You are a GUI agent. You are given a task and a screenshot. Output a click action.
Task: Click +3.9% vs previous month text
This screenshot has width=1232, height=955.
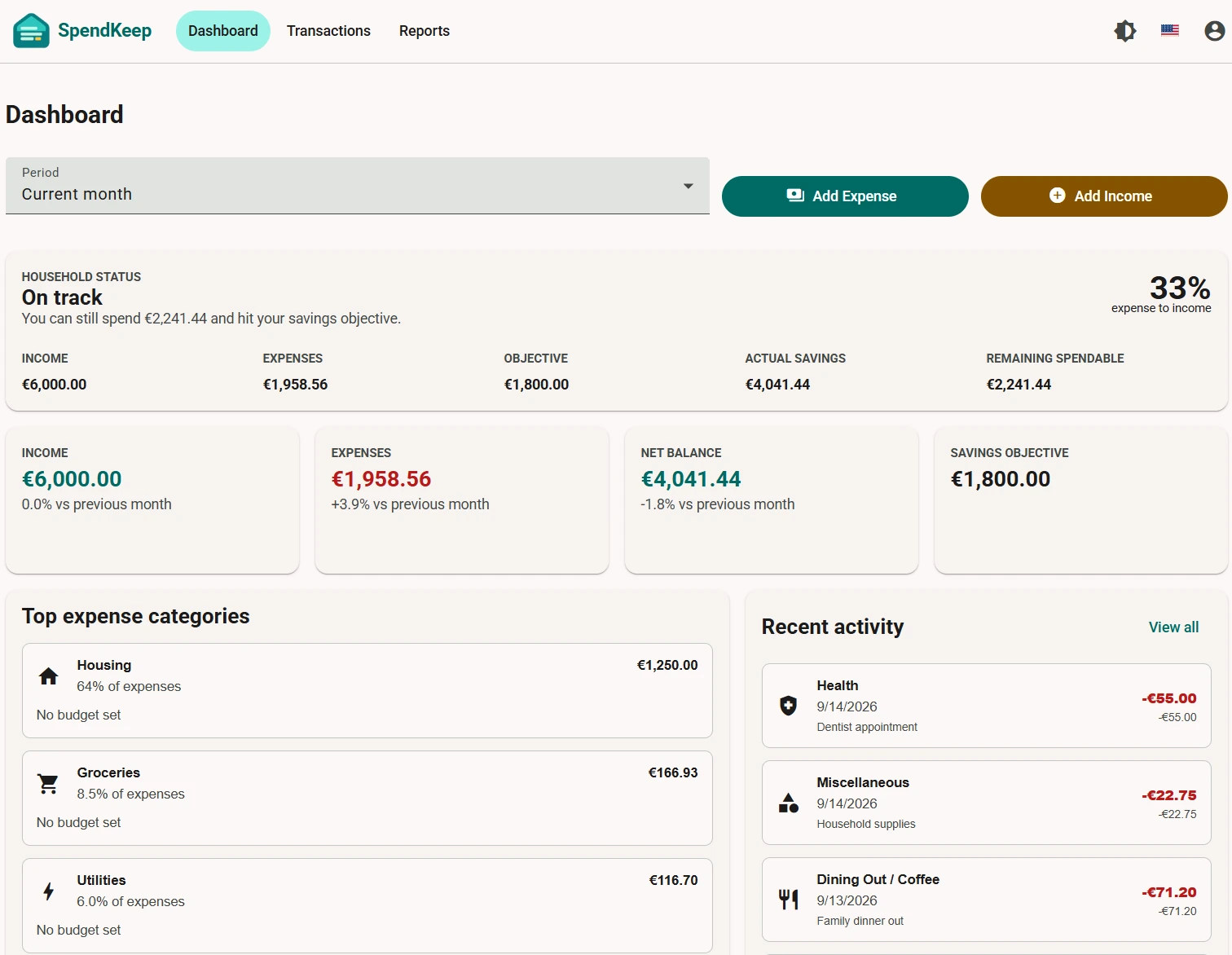[x=410, y=504]
